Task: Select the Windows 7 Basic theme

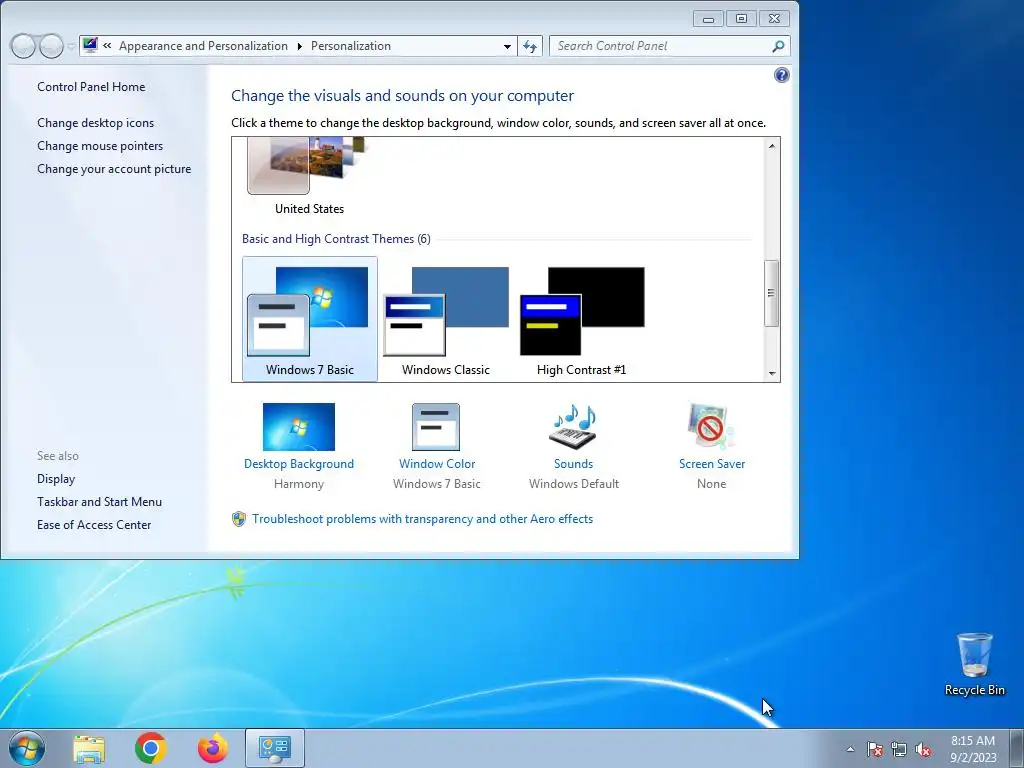Action: click(310, 319)
